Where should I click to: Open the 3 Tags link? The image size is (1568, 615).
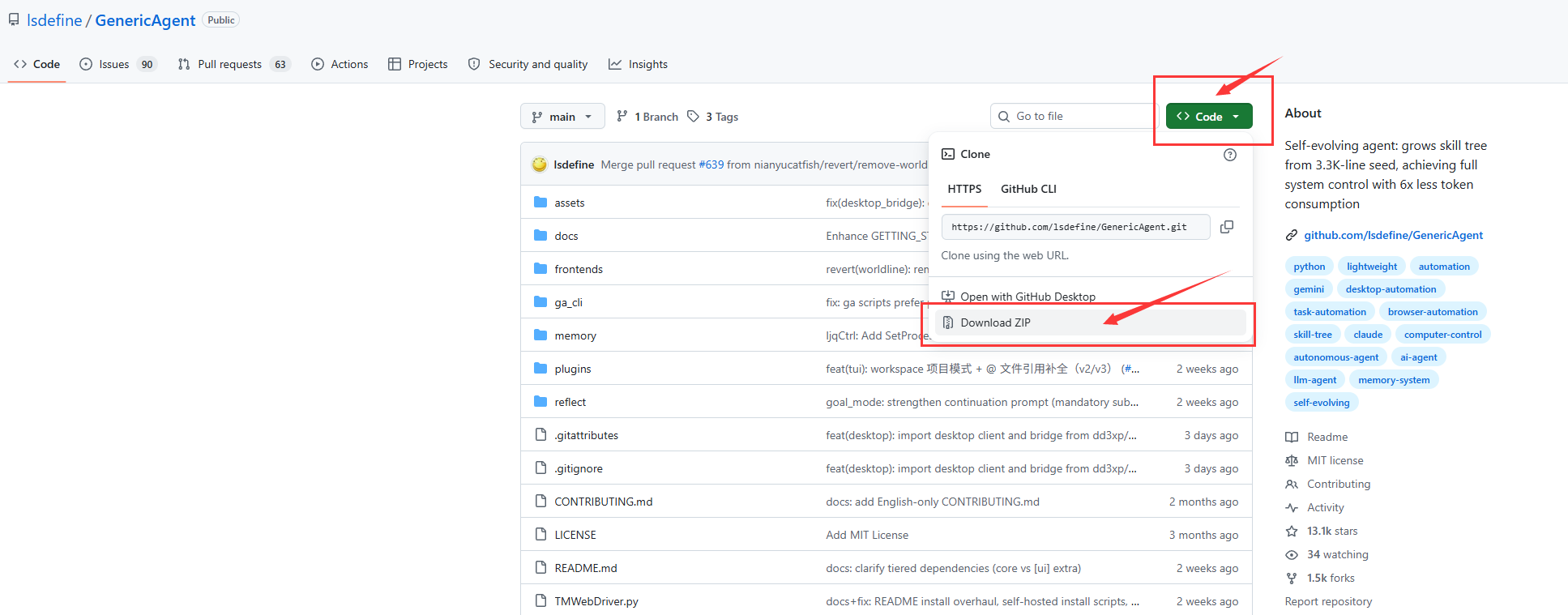click(x=712, y=117)
